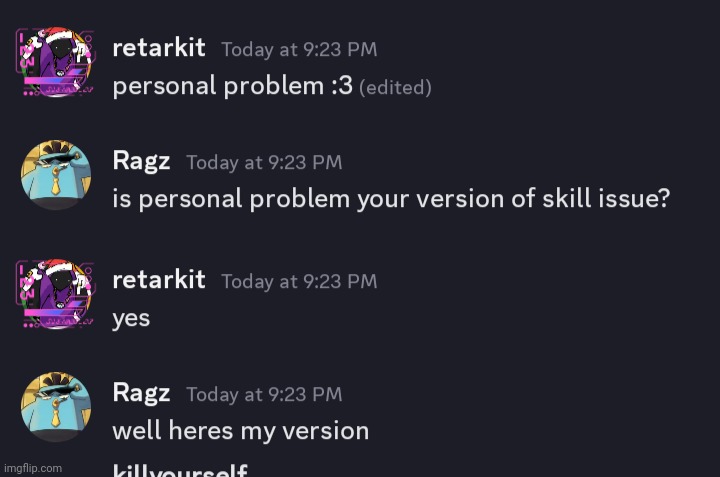Click the partially visible bottom message line
Viewport: 720px width, 477px height.
click(180, 470)
